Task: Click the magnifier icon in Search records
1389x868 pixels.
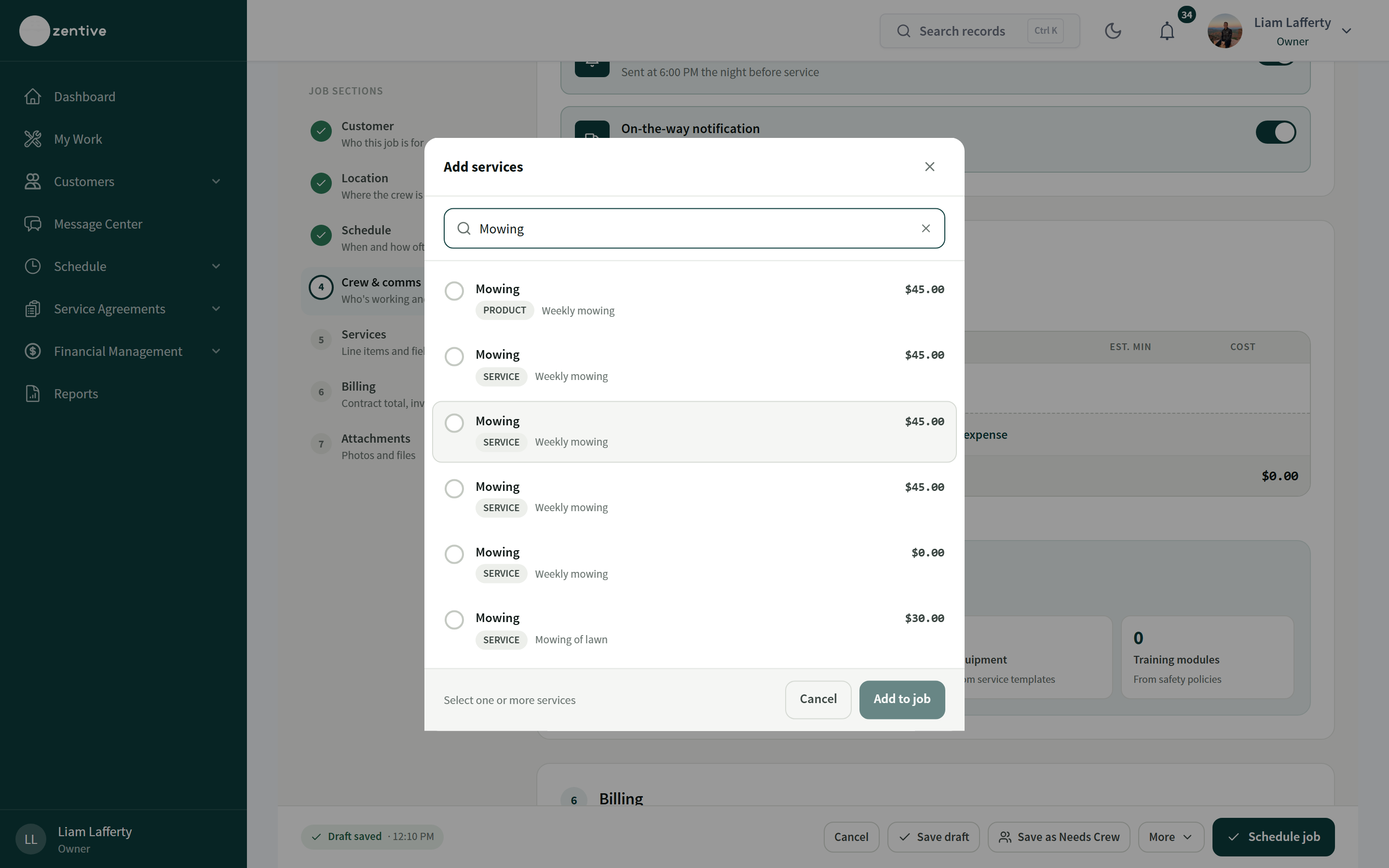Action: coord(903,31)
